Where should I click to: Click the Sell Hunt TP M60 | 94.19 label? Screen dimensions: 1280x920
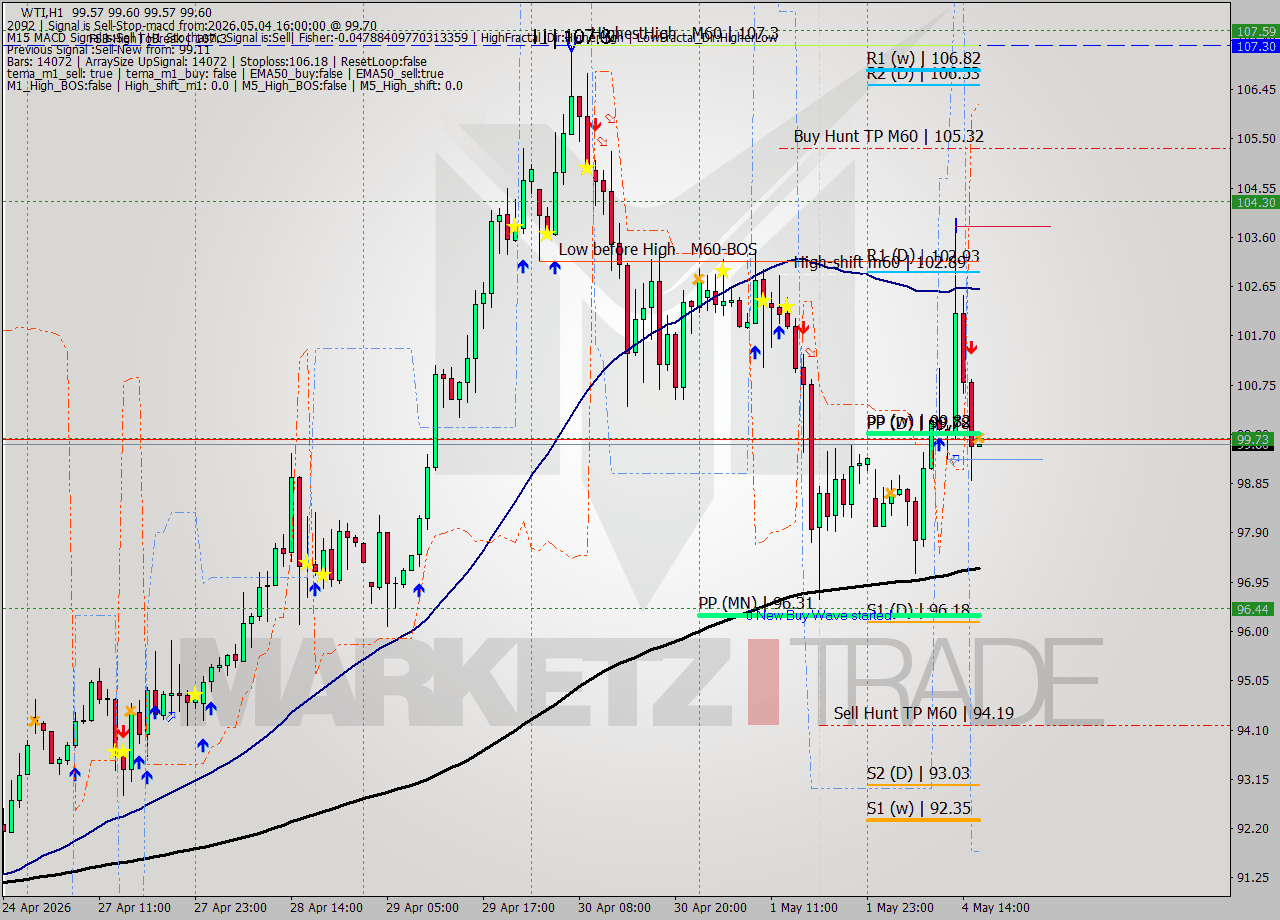(924, 713)
